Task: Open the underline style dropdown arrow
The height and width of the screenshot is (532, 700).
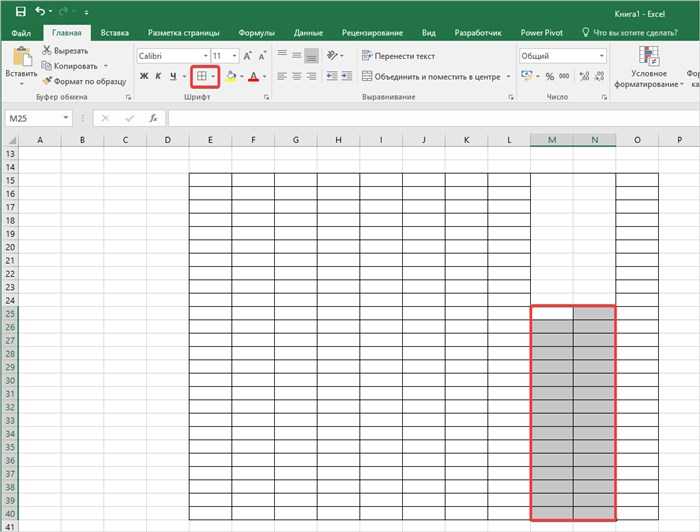Action: click(184, 76)
